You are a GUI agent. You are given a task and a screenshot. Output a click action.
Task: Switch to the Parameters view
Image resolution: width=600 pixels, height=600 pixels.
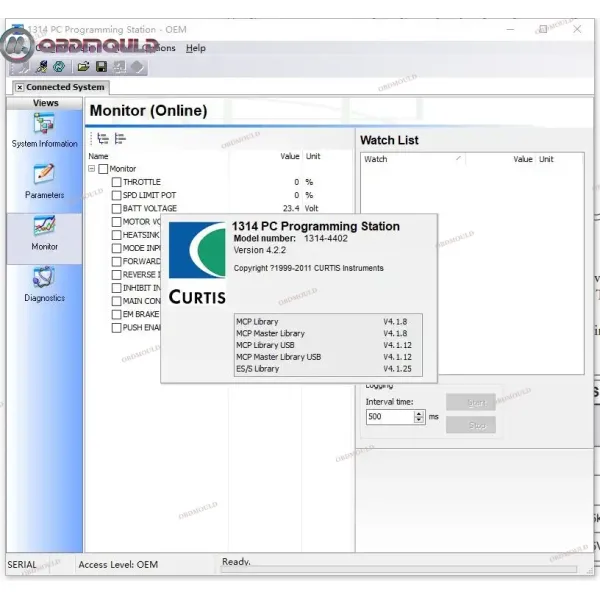pos(44,179)
